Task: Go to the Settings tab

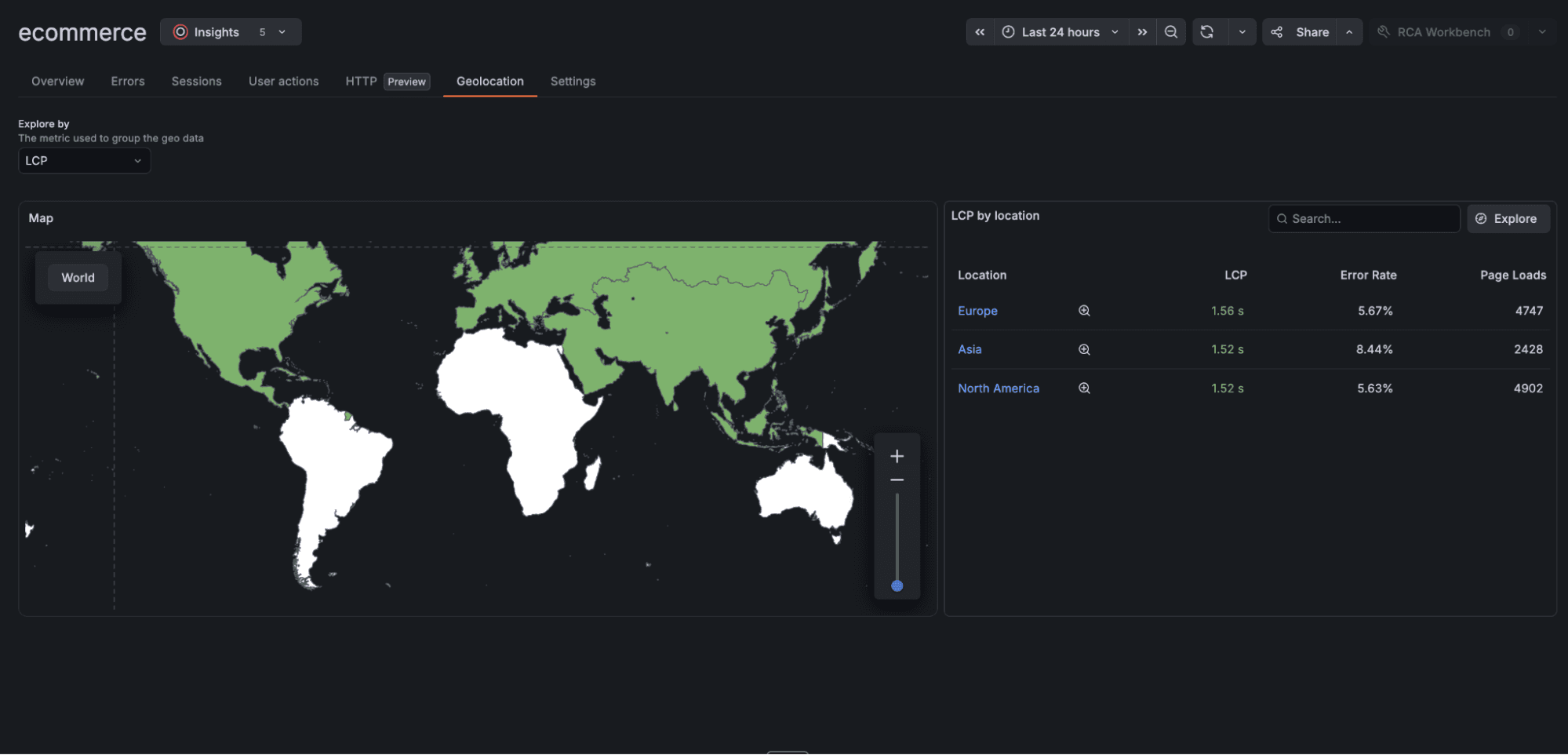Action: (x=573, y=81)
